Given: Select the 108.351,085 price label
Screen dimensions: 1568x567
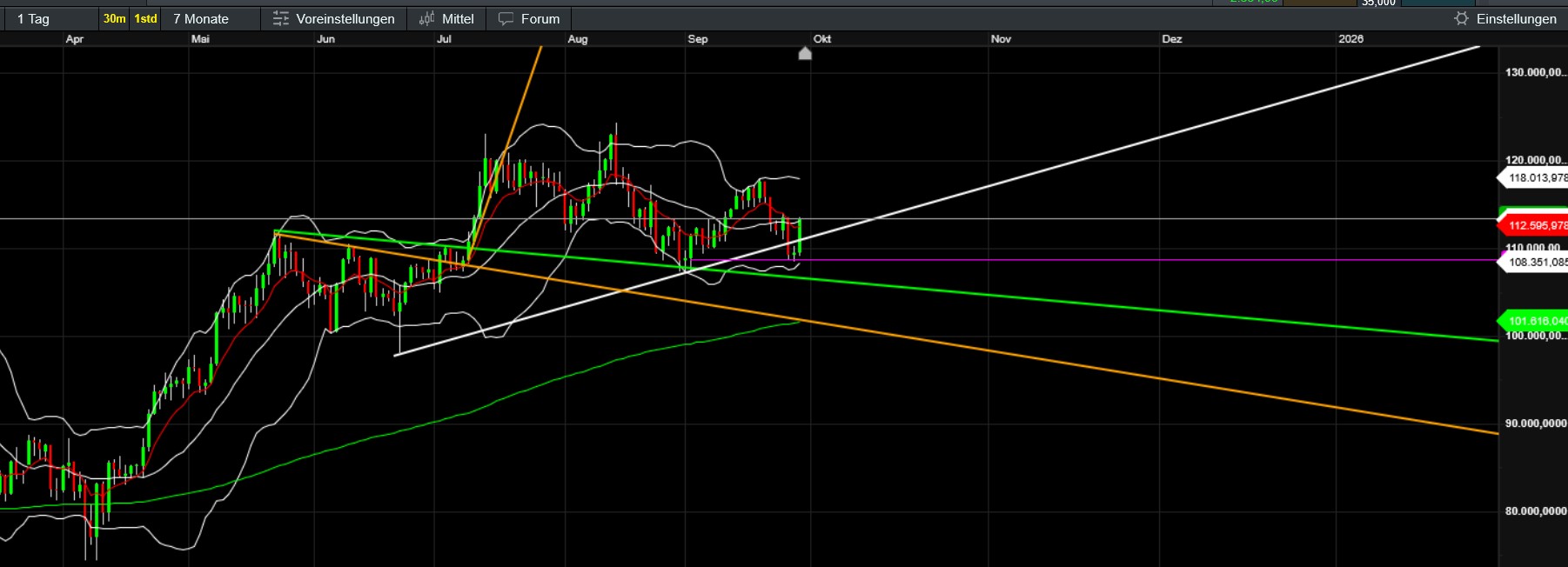Looking at the screenshot, I should [x=1535, y=262].
